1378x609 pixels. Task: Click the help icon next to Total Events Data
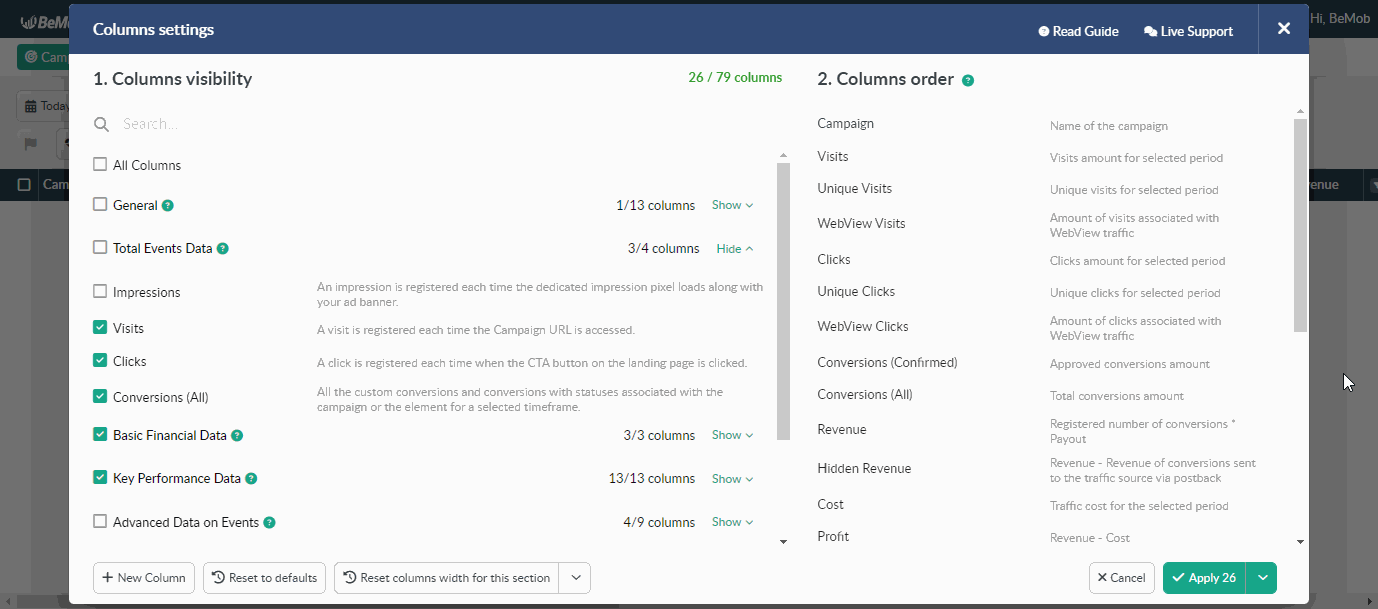click(223, 249)
